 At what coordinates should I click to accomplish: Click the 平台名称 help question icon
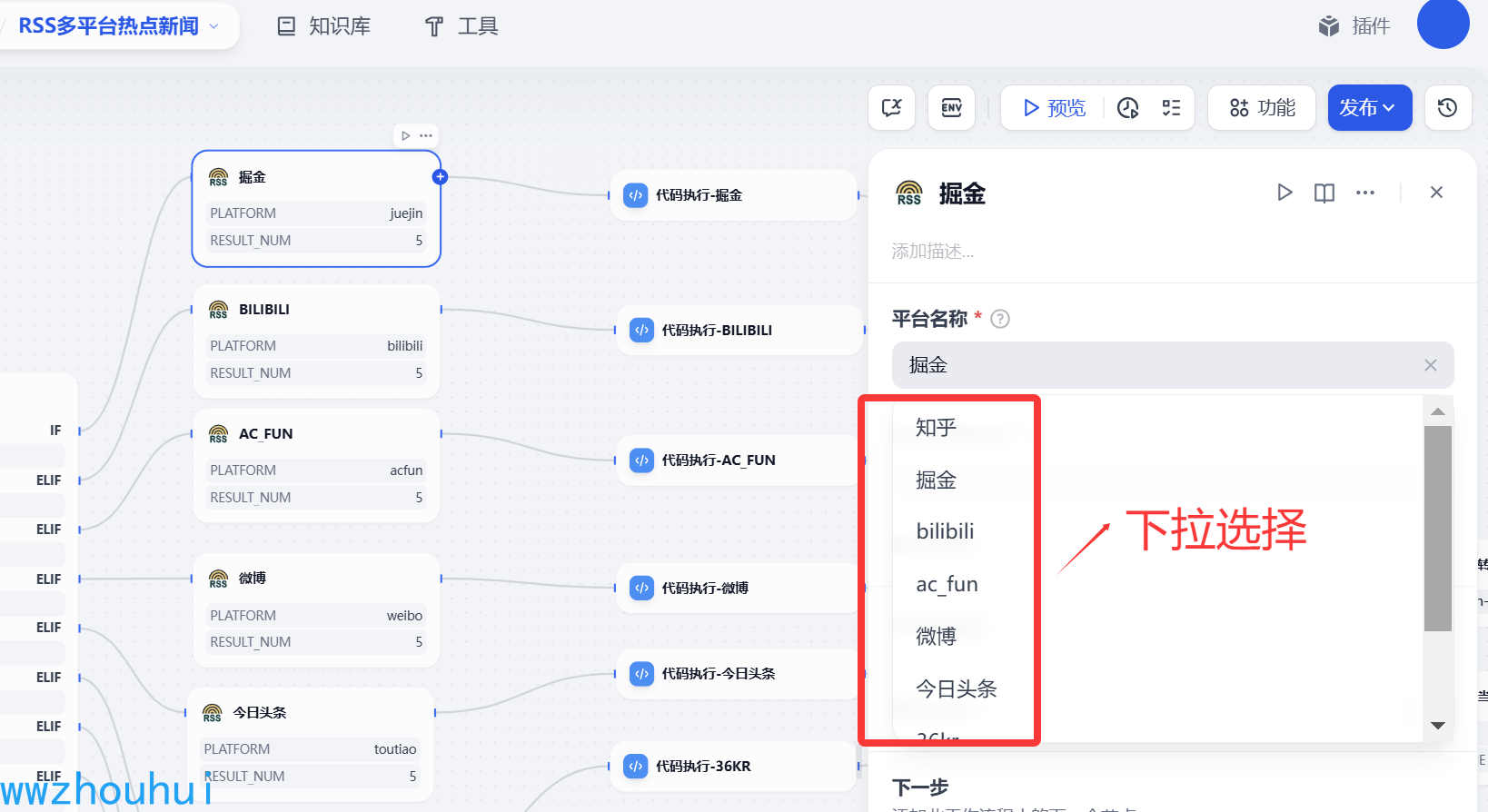pyautogui.click(x=1000, y=319)
